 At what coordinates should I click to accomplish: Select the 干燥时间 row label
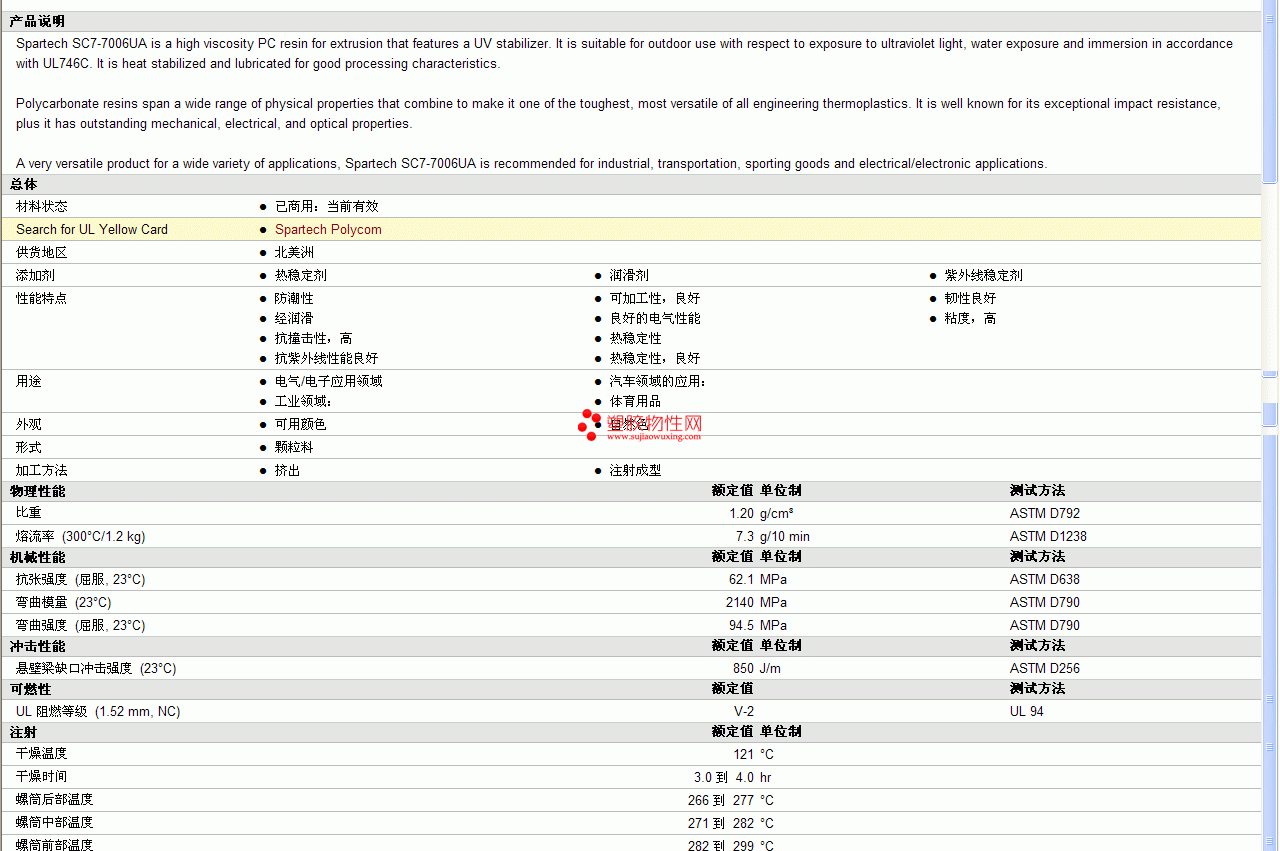point(42,776)
